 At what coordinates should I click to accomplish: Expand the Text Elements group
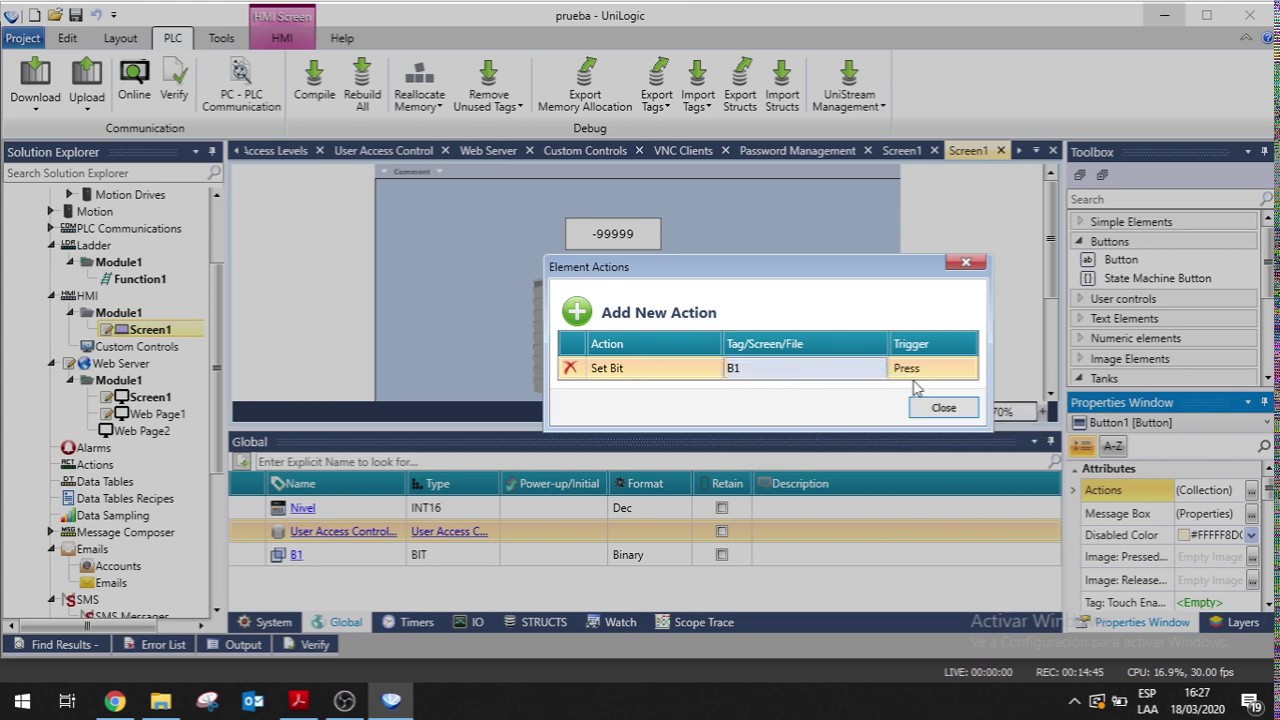point(1079,319)
